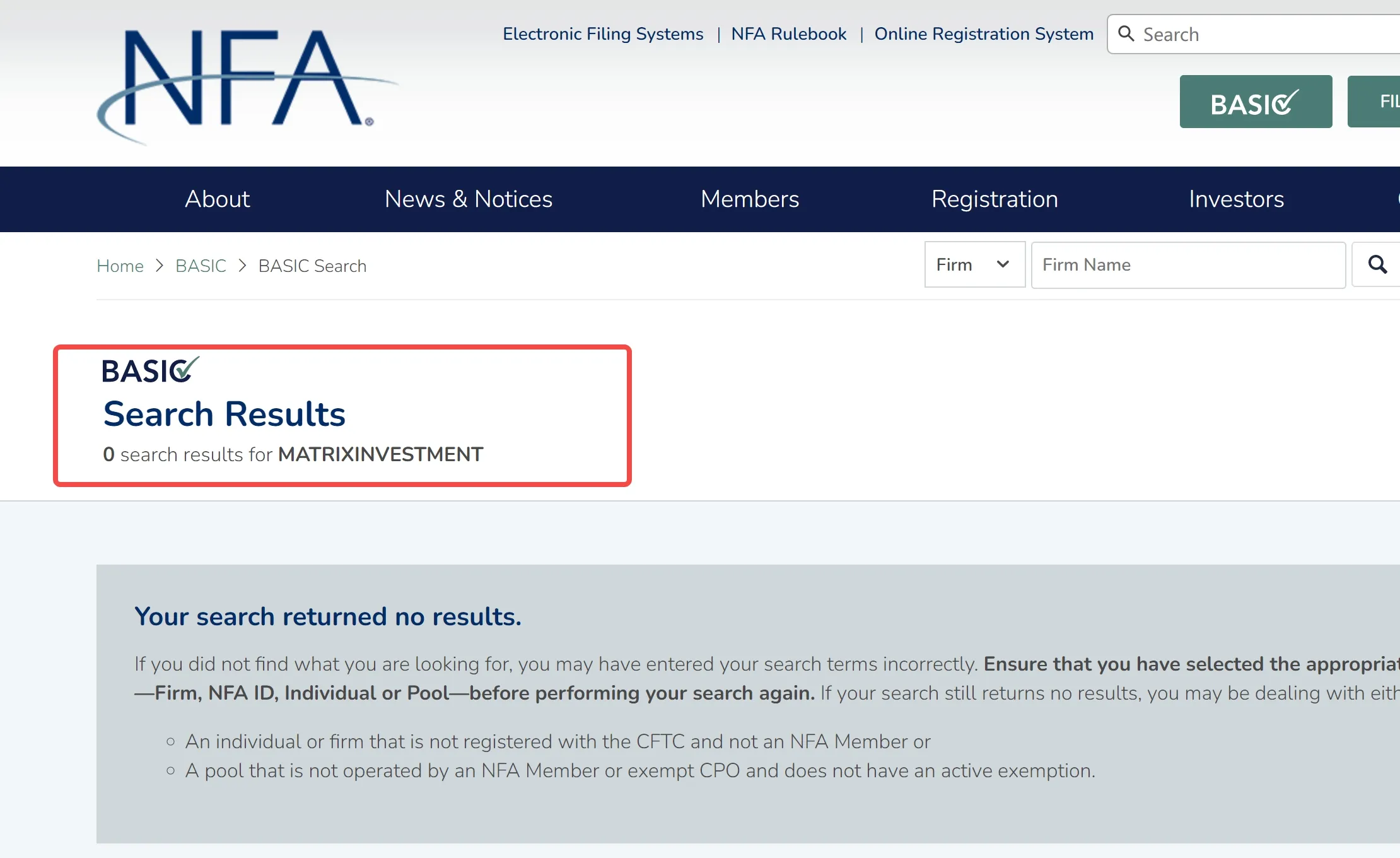Go to Online Registration System
This screenshot has height=858, width=1400.
click(984, 33)
